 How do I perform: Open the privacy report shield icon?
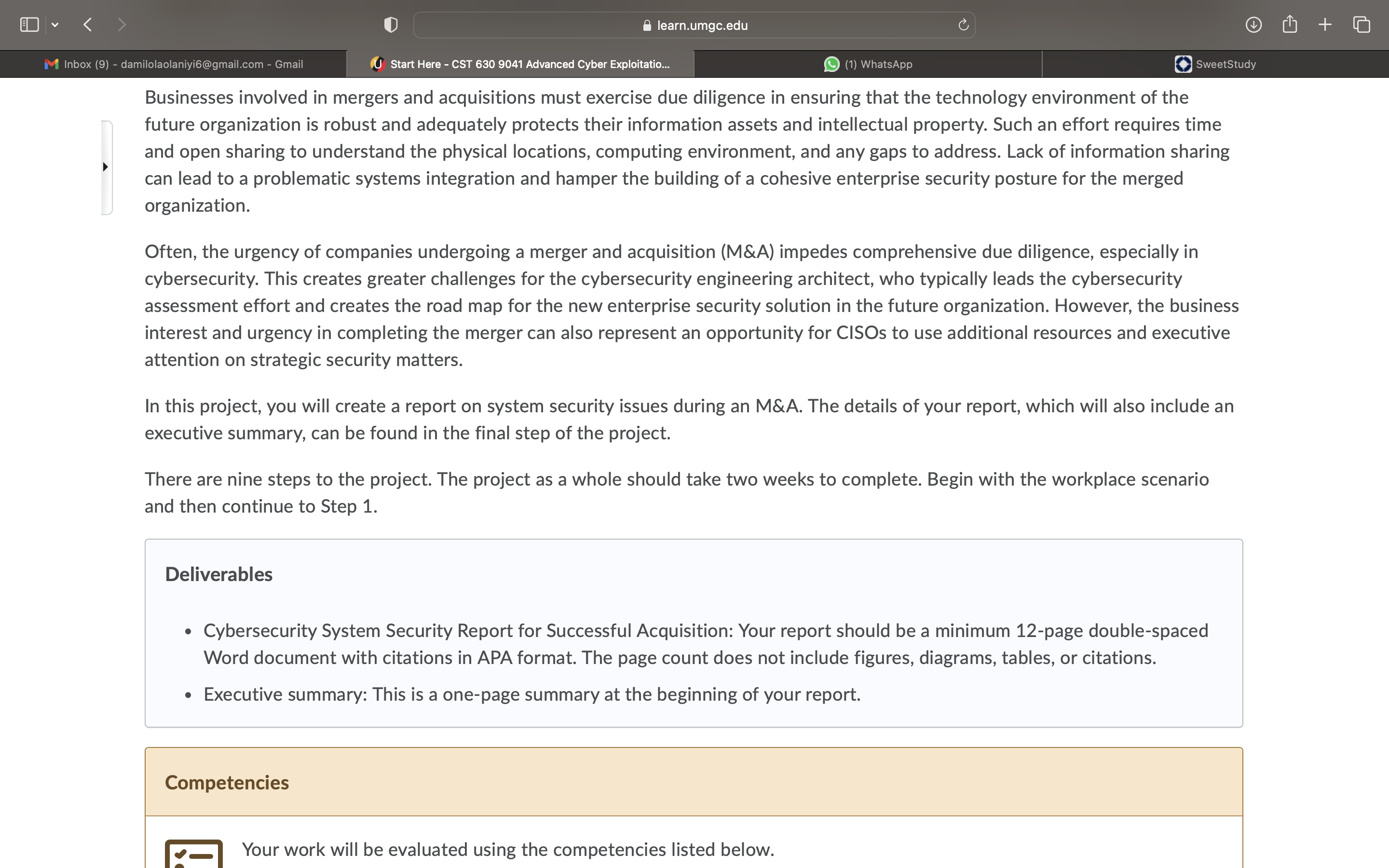391,25
